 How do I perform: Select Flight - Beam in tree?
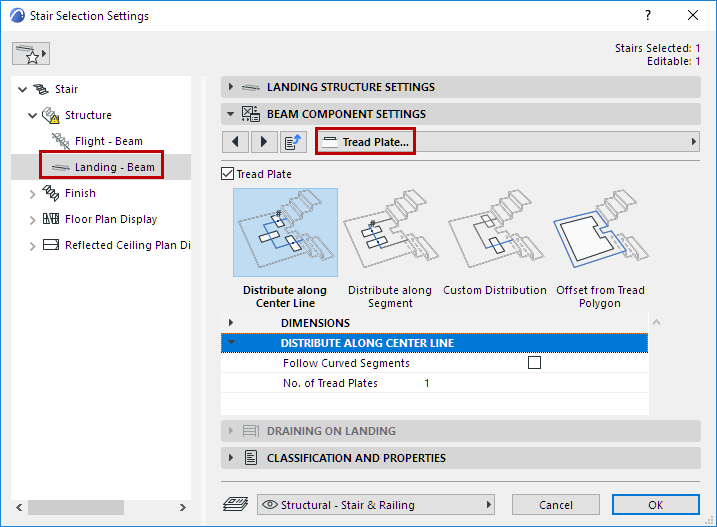click(108, 141)
